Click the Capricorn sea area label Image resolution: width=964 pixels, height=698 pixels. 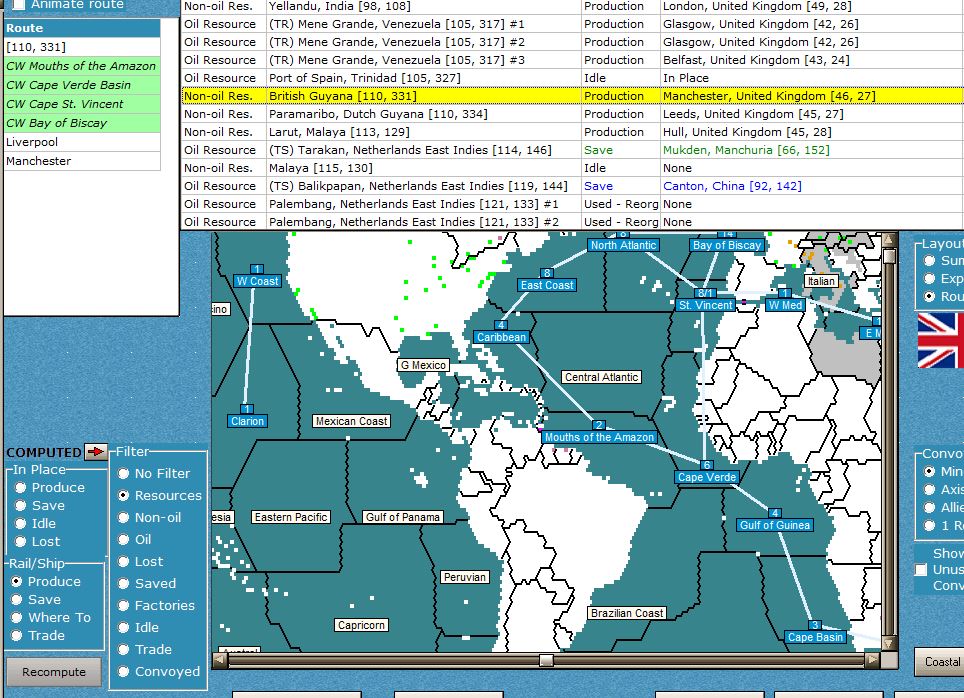tap(361, 625)
